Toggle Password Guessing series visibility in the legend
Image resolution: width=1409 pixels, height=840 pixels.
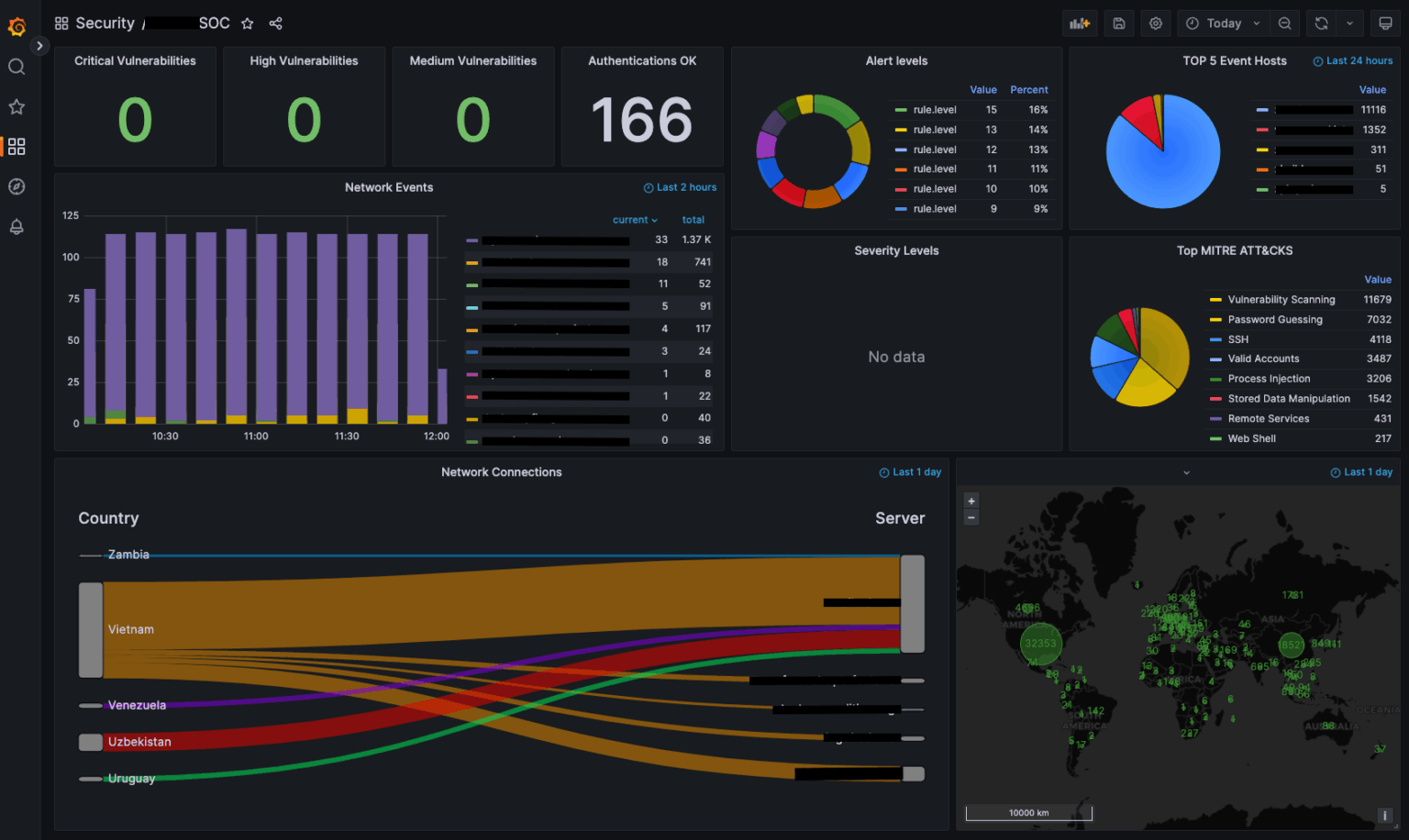(1274, 320)
